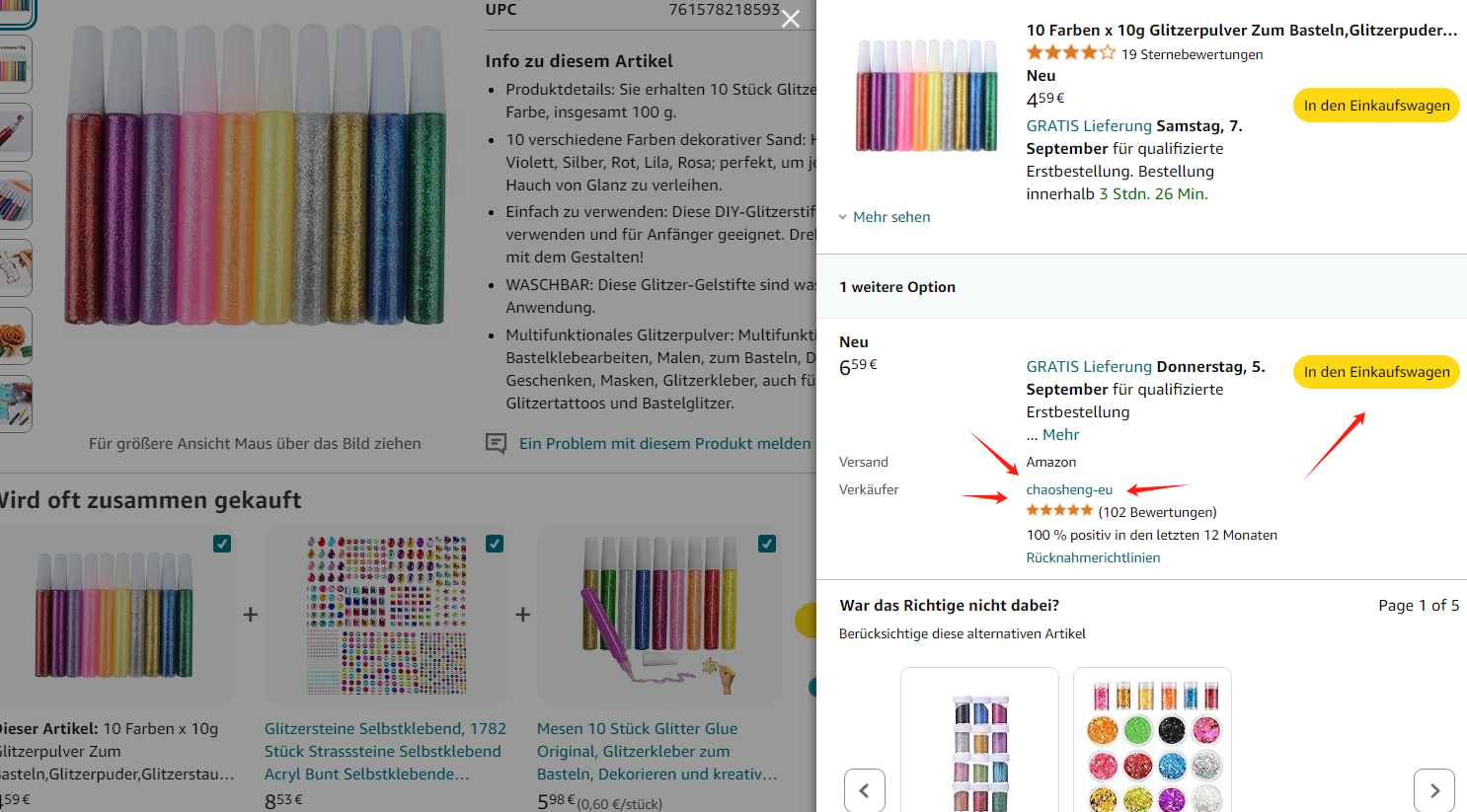Go to previous alternative items page
Screen dimensions: 1467x812
864,790
